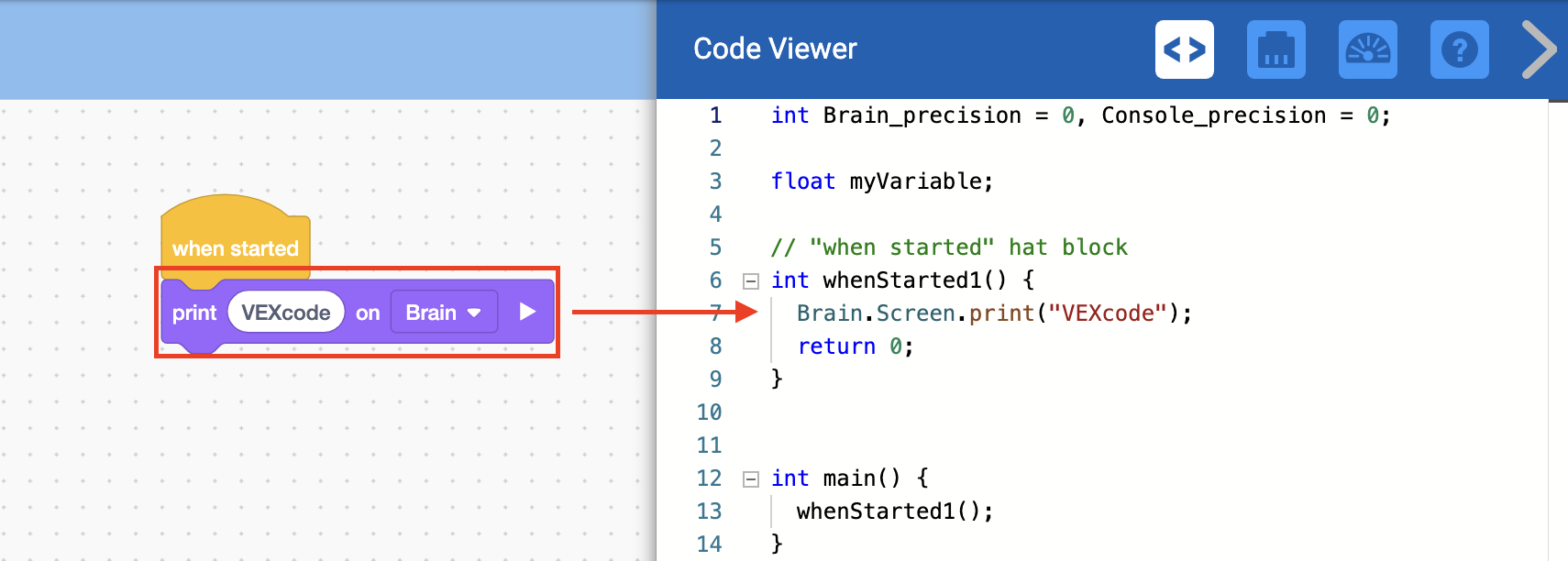Select the yellow when started hat block
The height and width of the screenshot is (561, 1568).
point(235,240)
